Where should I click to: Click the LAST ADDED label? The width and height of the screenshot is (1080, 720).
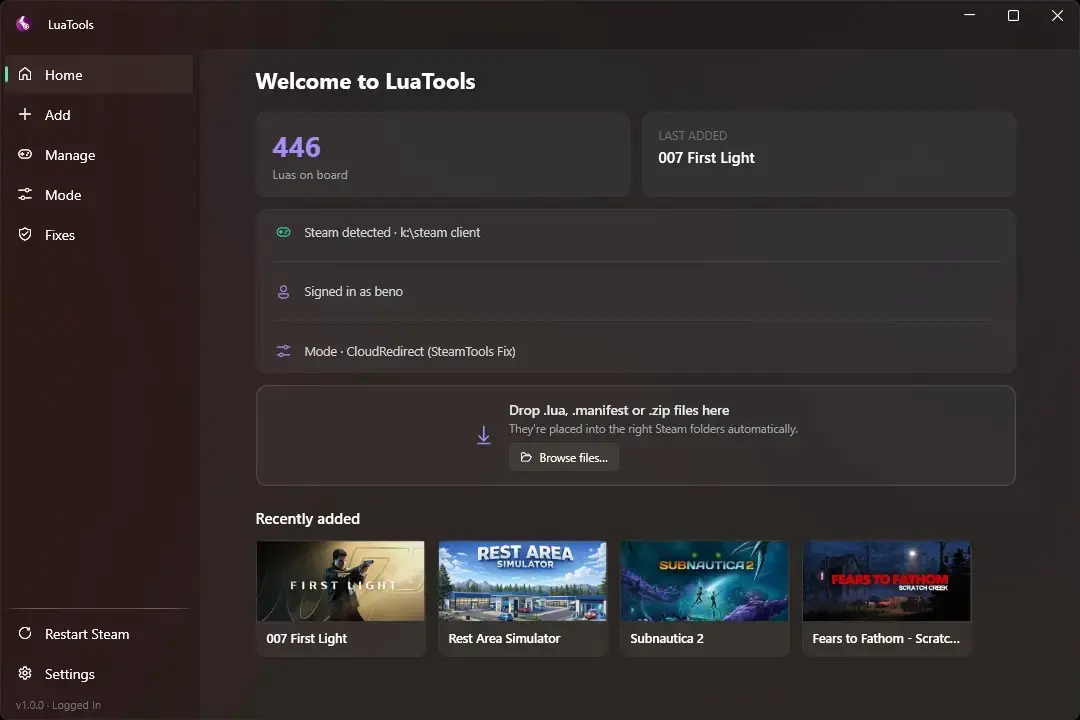pos(692,136)
